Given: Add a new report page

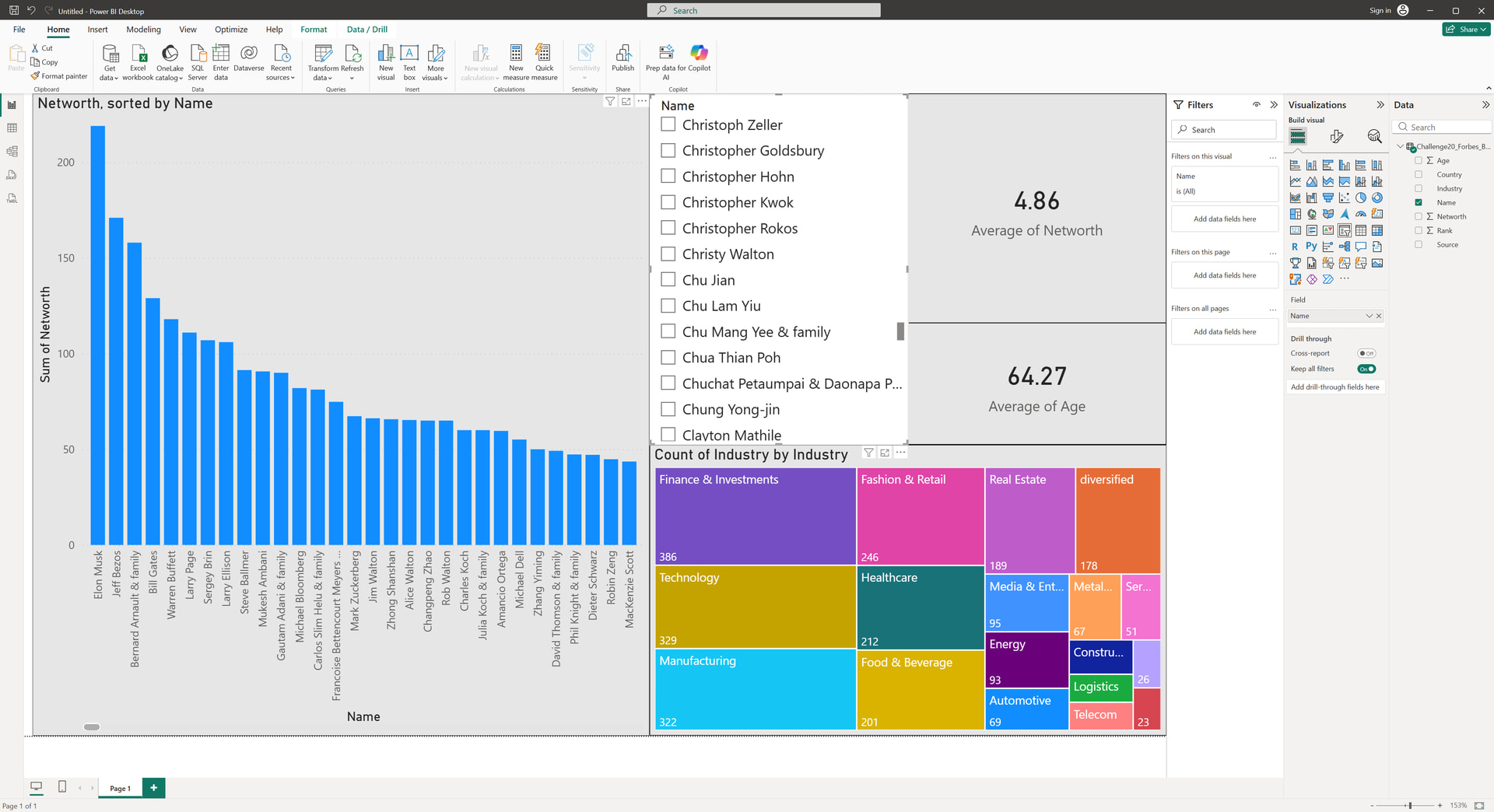Looking at the screenshot, I should (154, 788).
